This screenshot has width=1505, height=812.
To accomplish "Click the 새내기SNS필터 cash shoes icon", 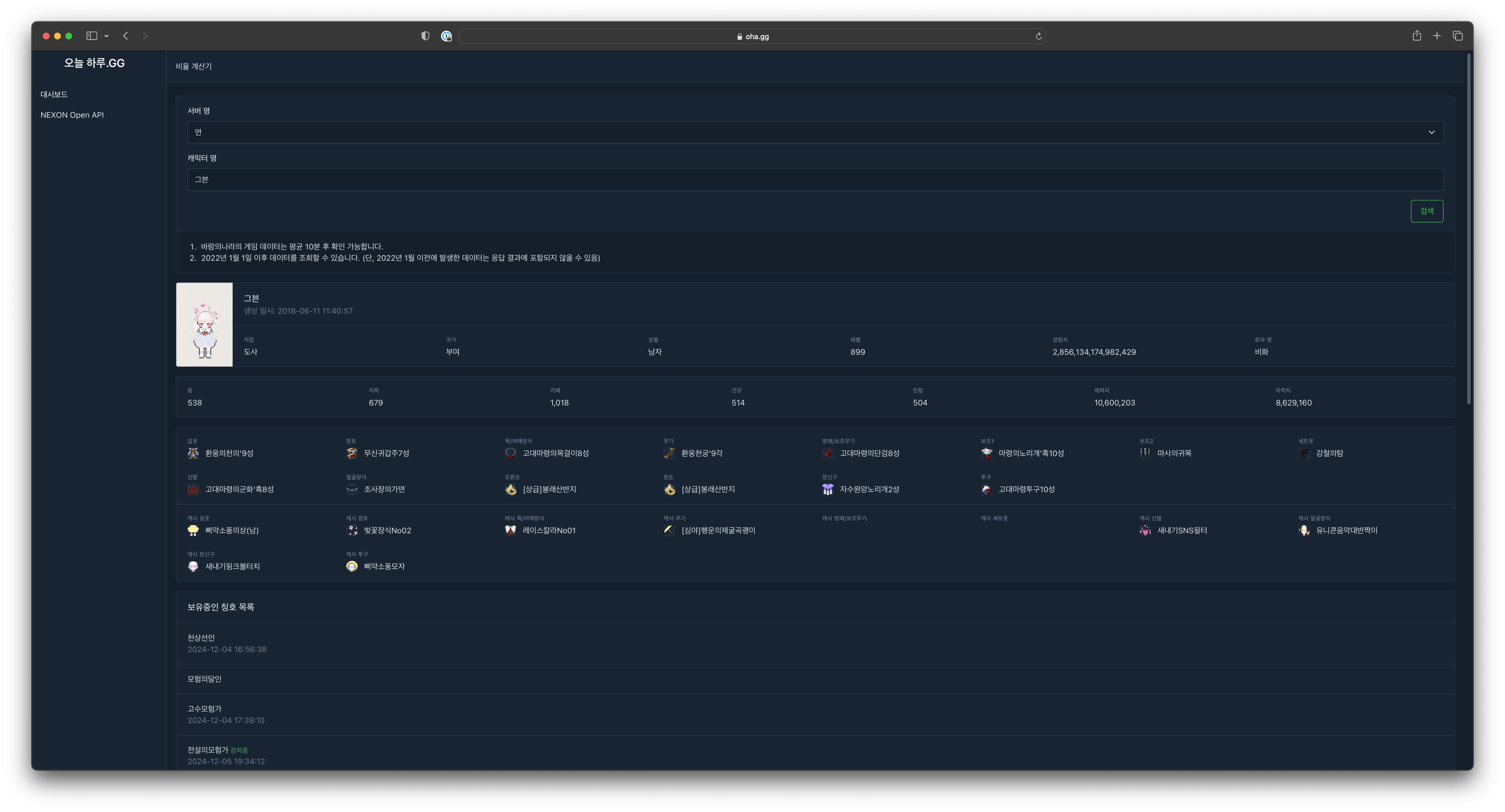I will [x=1145, y=530].
